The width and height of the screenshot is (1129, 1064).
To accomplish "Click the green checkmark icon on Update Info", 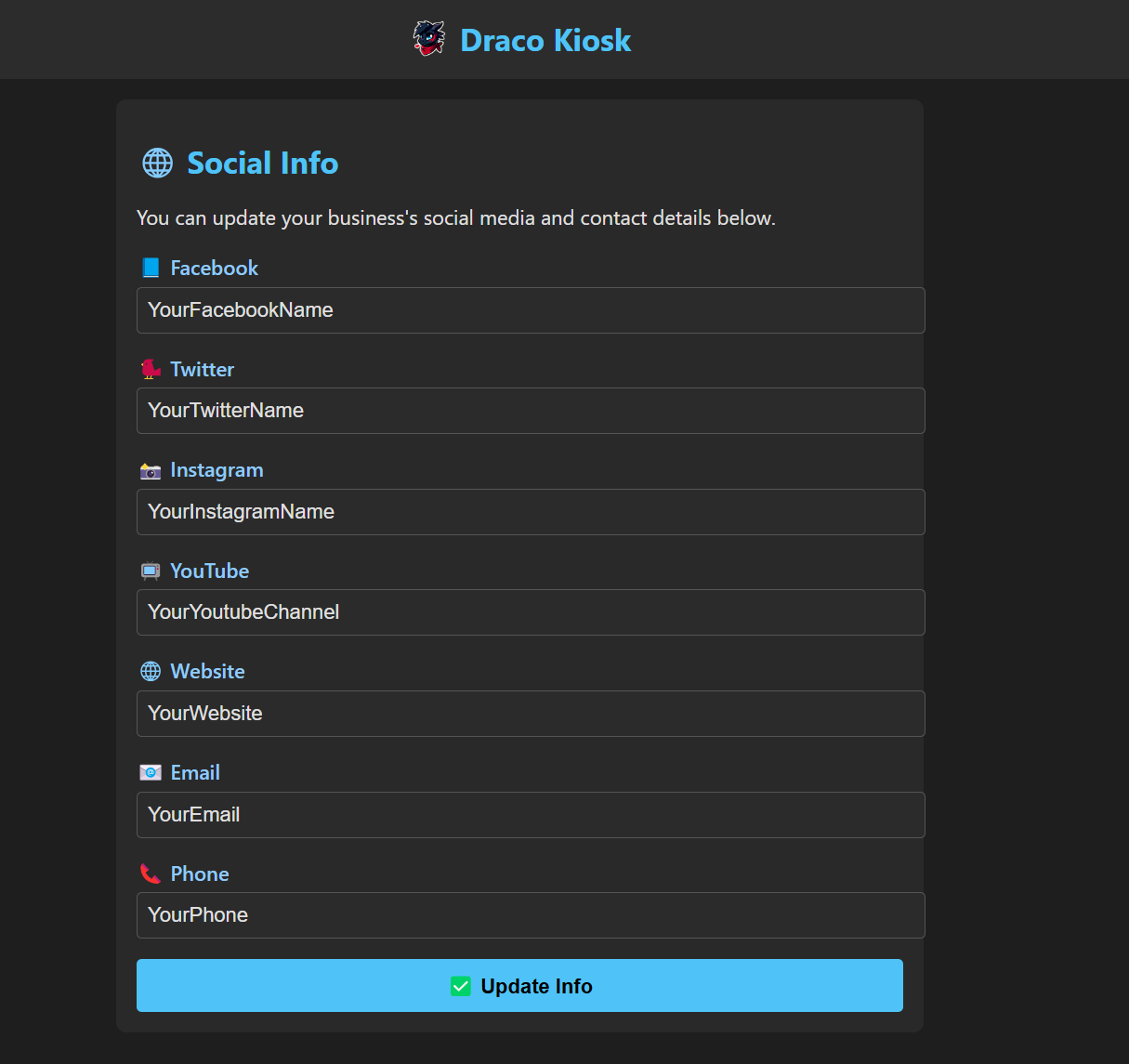I will tap(461, 986).
